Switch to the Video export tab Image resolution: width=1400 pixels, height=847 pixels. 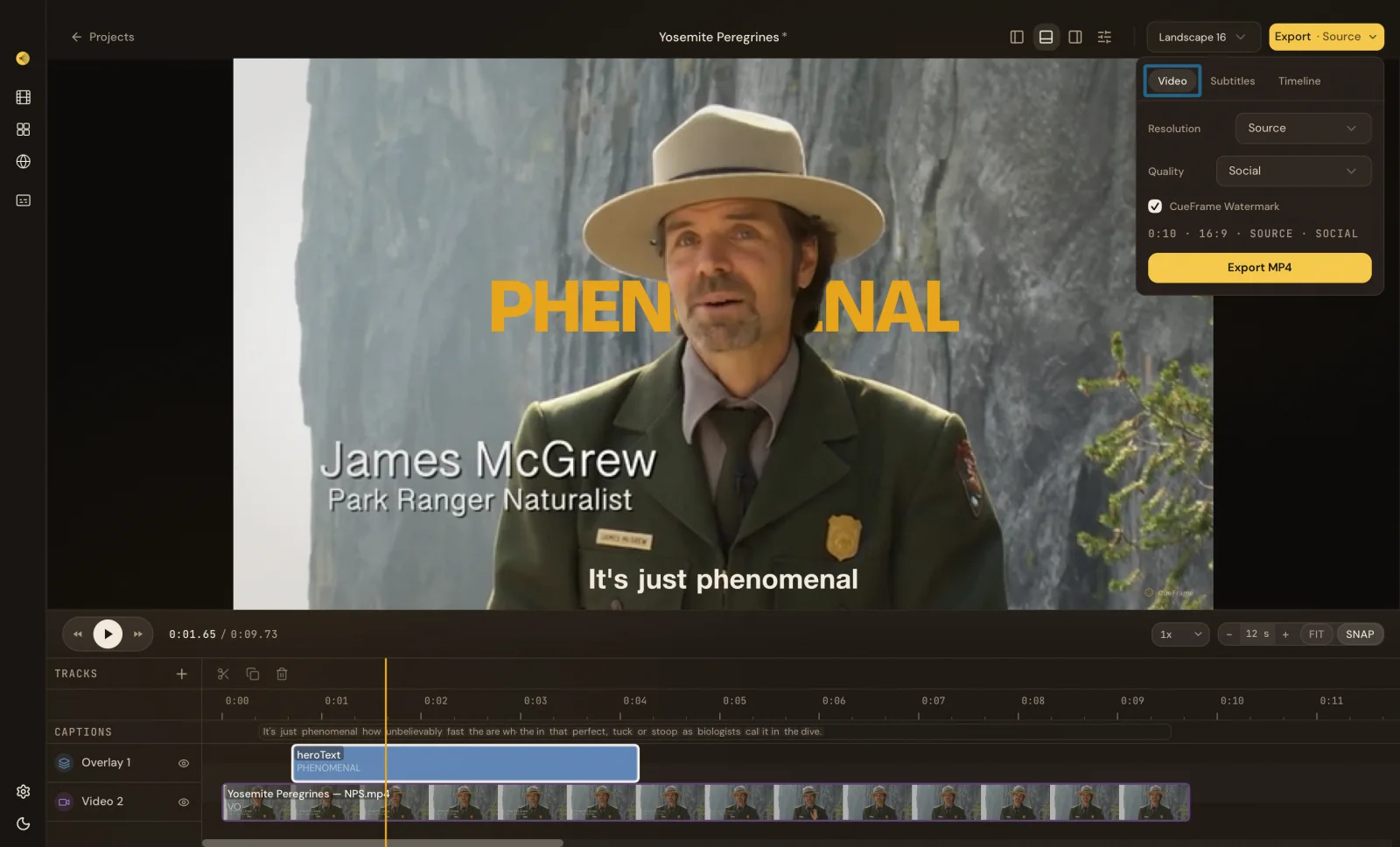[x=1172, y=80]
